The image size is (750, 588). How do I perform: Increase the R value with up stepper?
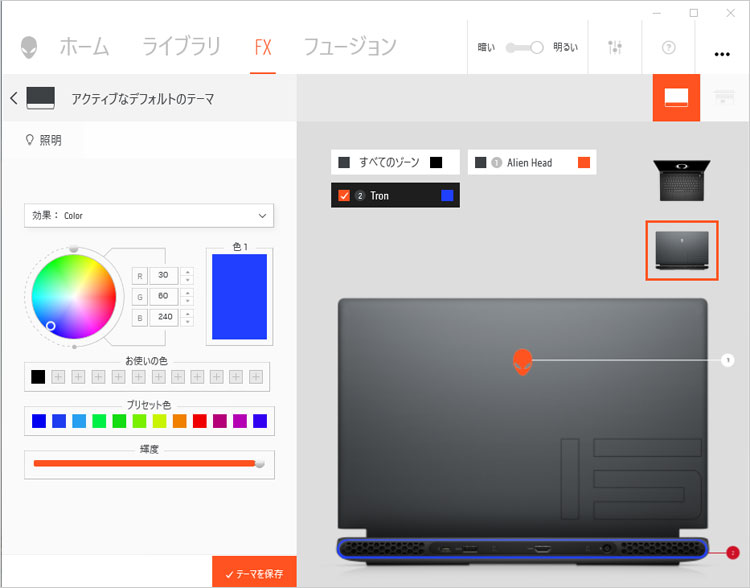[x=187, y=271]
